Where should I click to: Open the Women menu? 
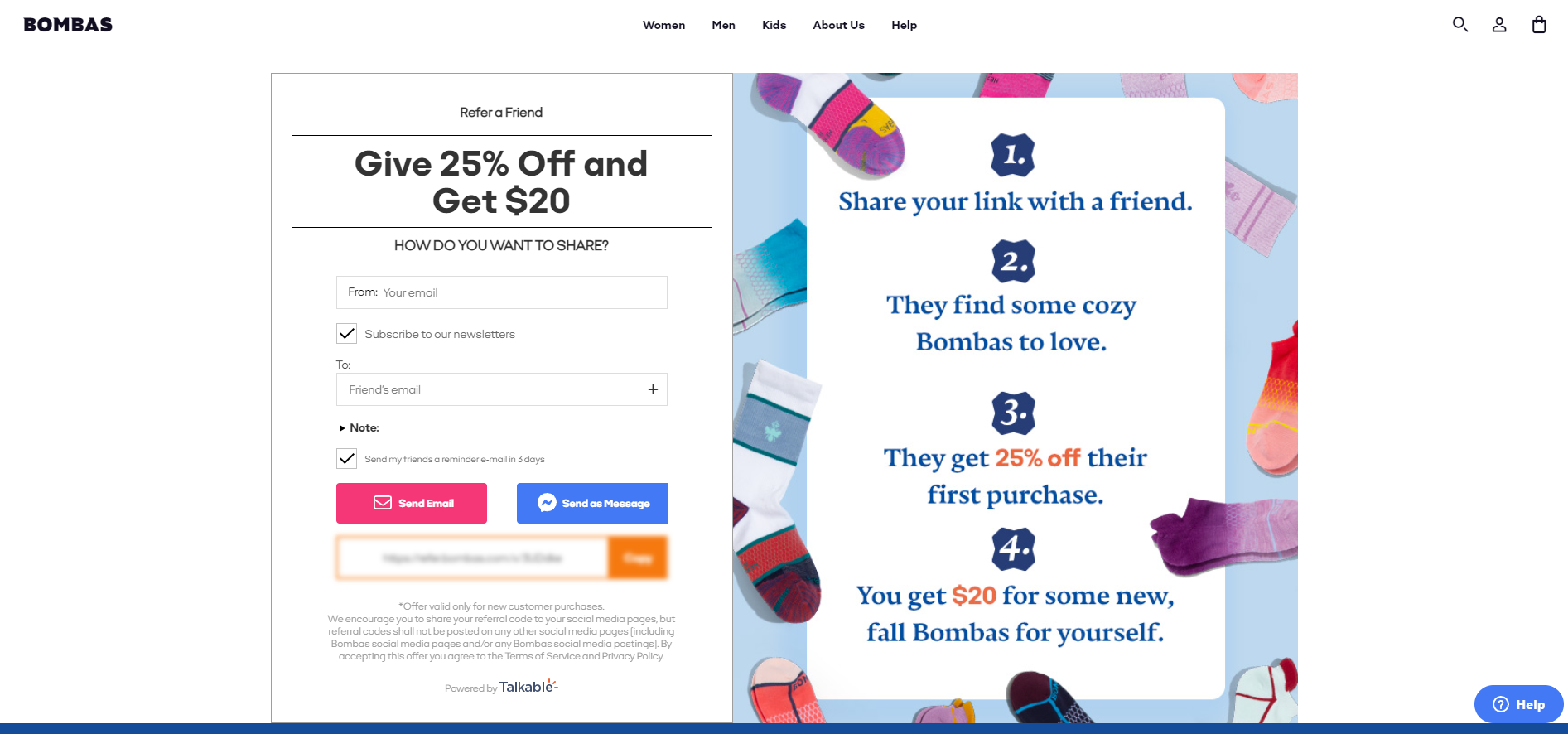coord(663,25)
